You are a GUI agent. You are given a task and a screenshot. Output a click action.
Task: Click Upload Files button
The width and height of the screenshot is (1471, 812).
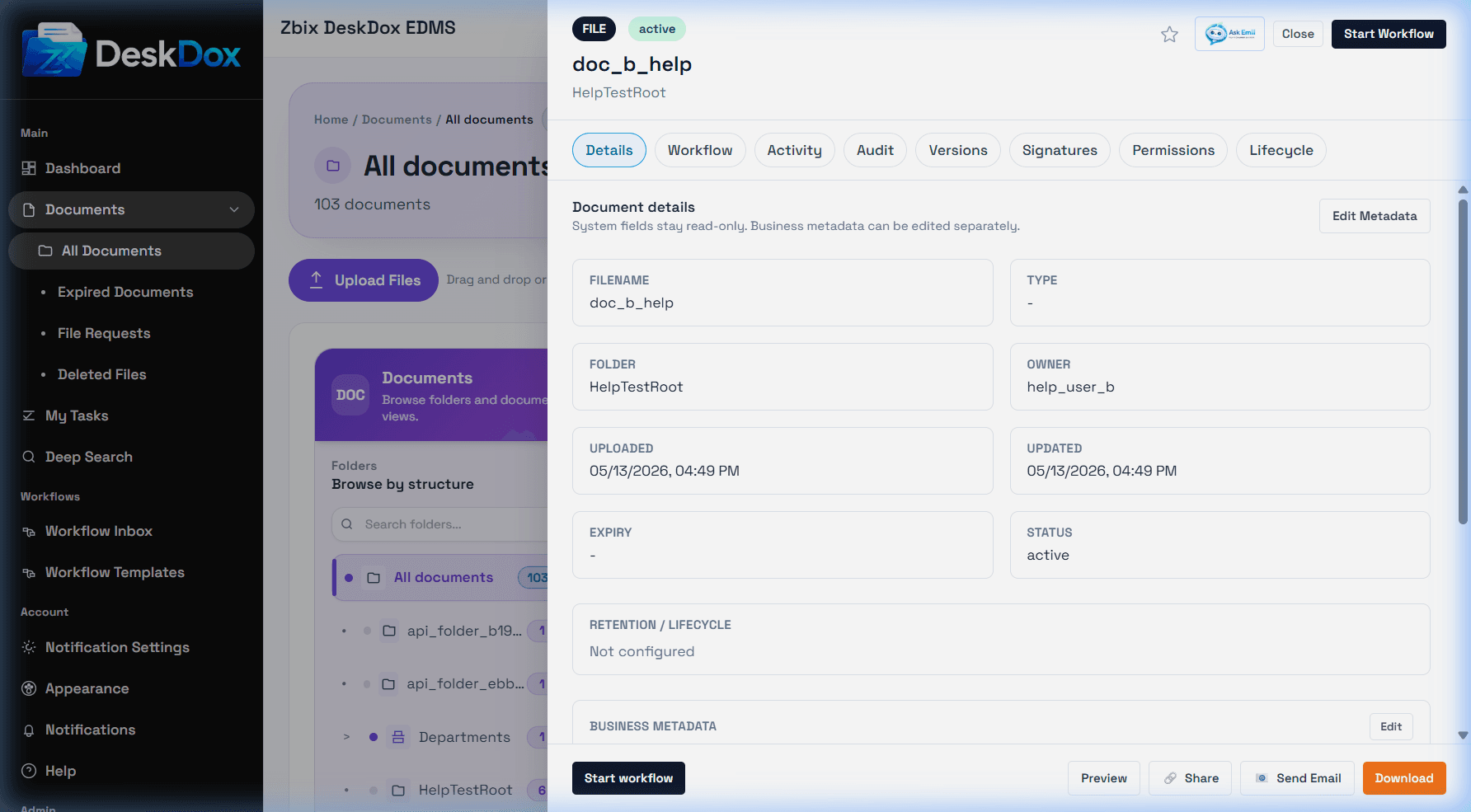coord(364,280)
